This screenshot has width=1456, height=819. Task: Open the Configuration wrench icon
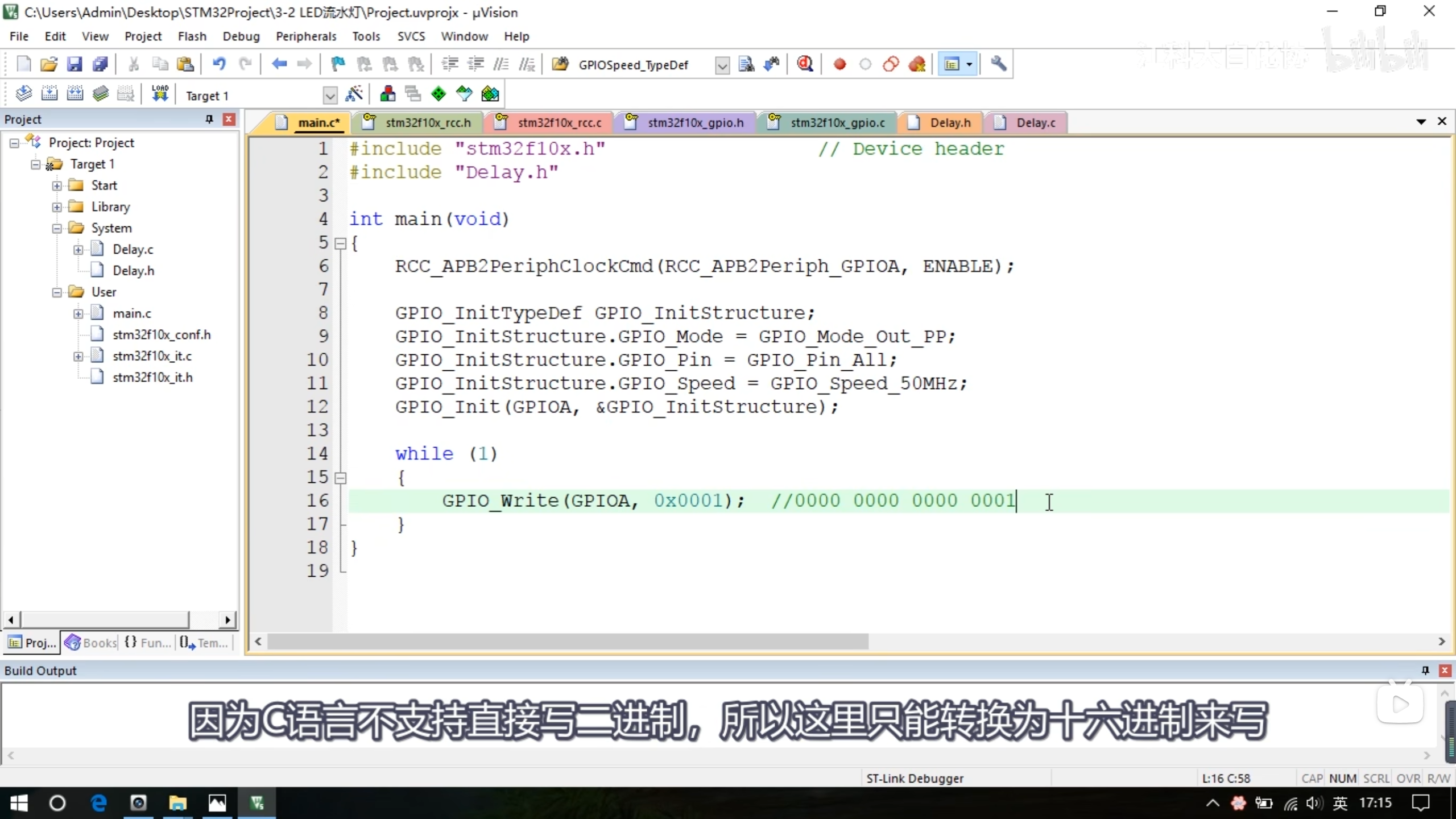pos(999,64)
